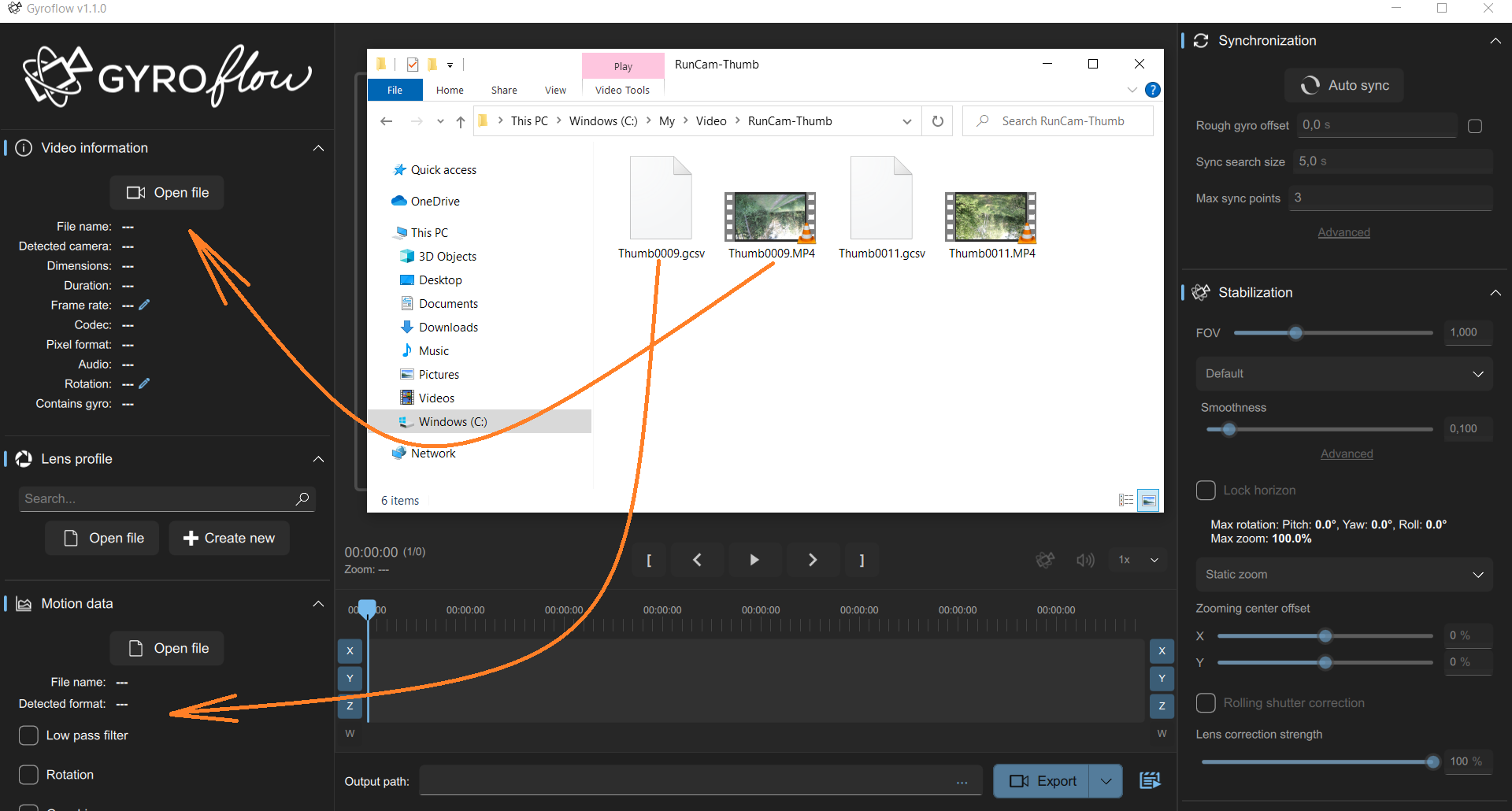
Task: Click the pencil icon next to Rotation
Action: (x=144, y=383)
